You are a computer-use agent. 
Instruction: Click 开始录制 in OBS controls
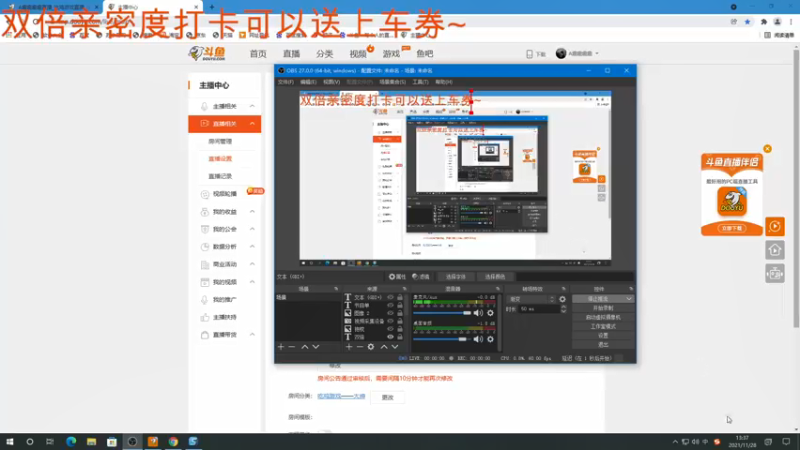click(x=603, y=308)
